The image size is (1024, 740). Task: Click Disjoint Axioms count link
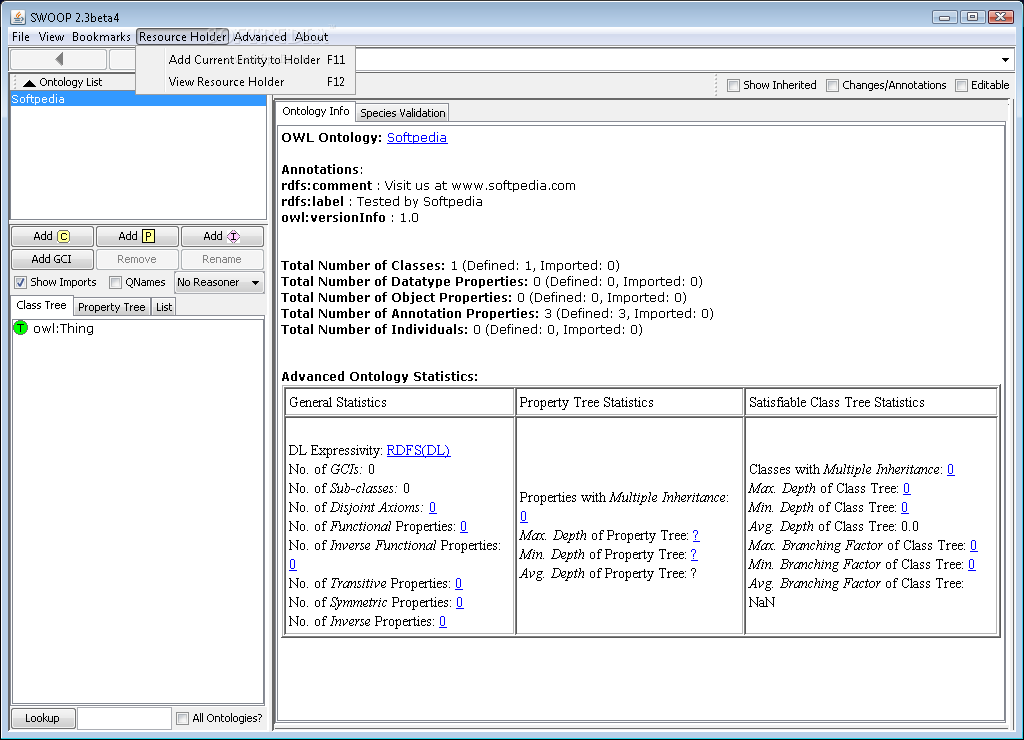(x=432, y=507)
